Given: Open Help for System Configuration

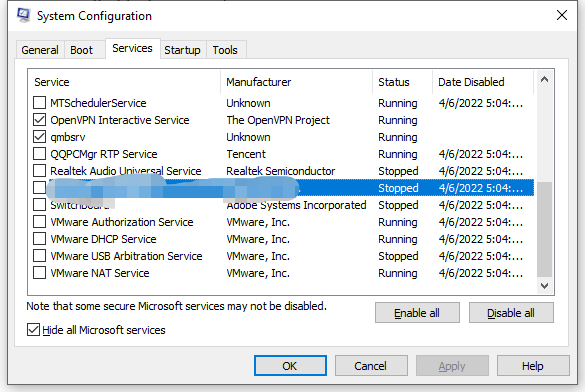Looking at the screenshot, I should (x=533, y=366).
